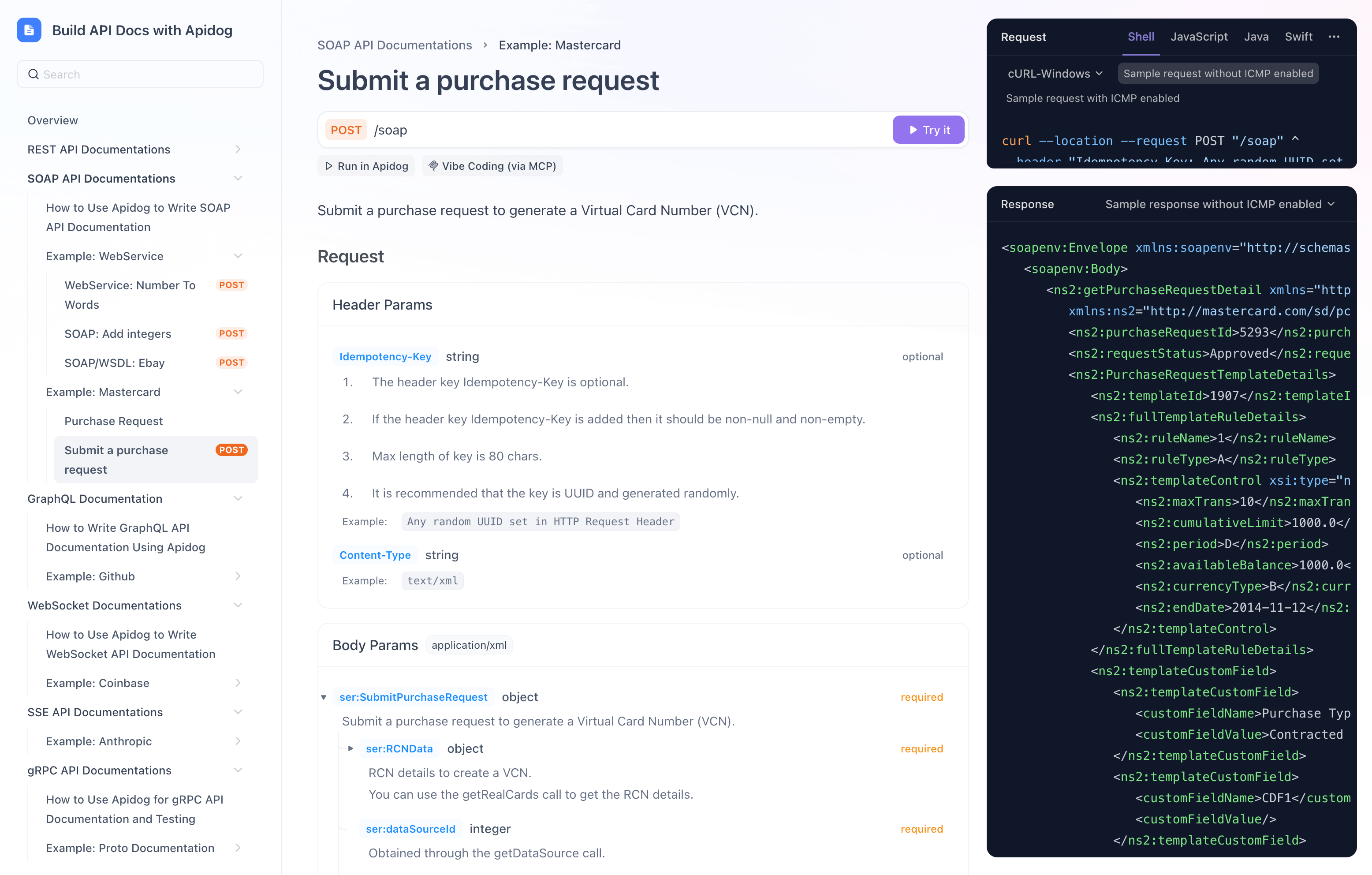The image size is (1372, 875).
Task: Click the Apidog document logo icon
Action: 29,30
